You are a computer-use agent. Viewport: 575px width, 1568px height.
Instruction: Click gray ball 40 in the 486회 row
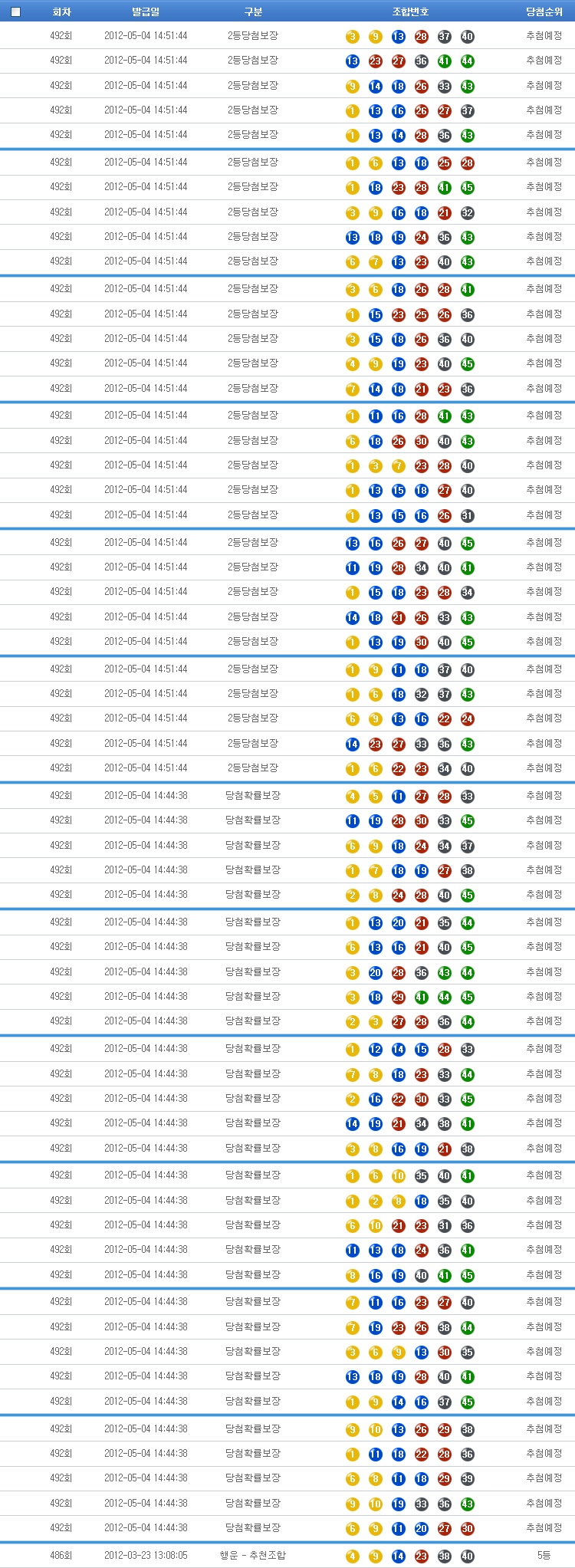[x=468, y=1556]
